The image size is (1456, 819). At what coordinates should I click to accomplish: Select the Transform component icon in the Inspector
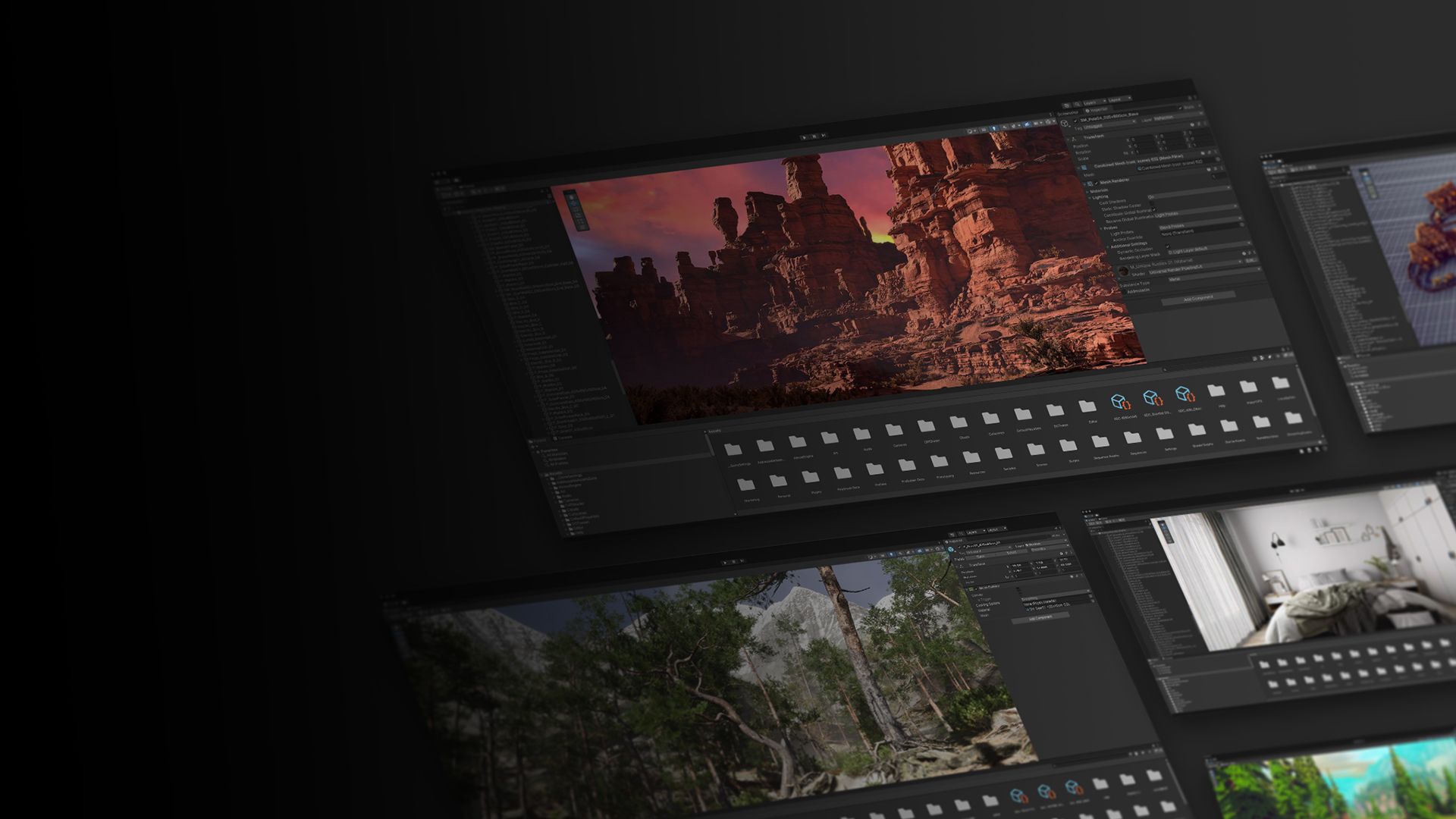[1075, 138]
